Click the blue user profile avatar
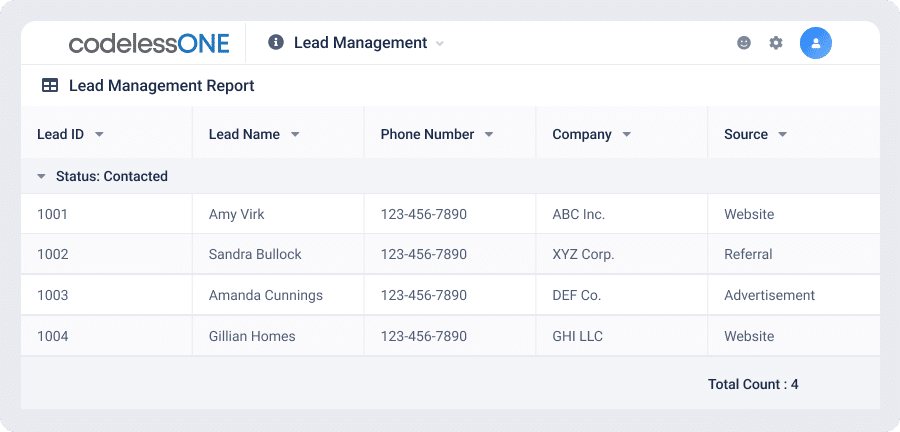900x432 pixels. [x=816, y=43]
